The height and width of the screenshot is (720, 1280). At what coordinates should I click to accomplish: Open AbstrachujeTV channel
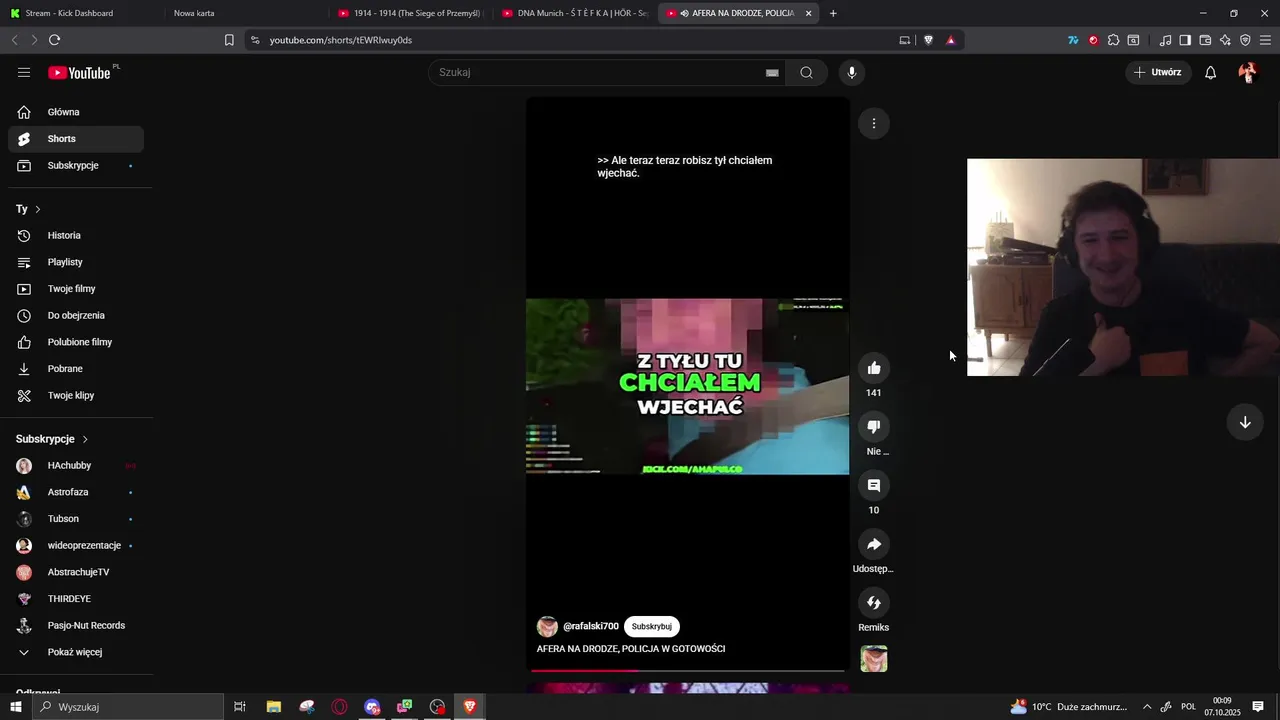click(x=76, y=572)
